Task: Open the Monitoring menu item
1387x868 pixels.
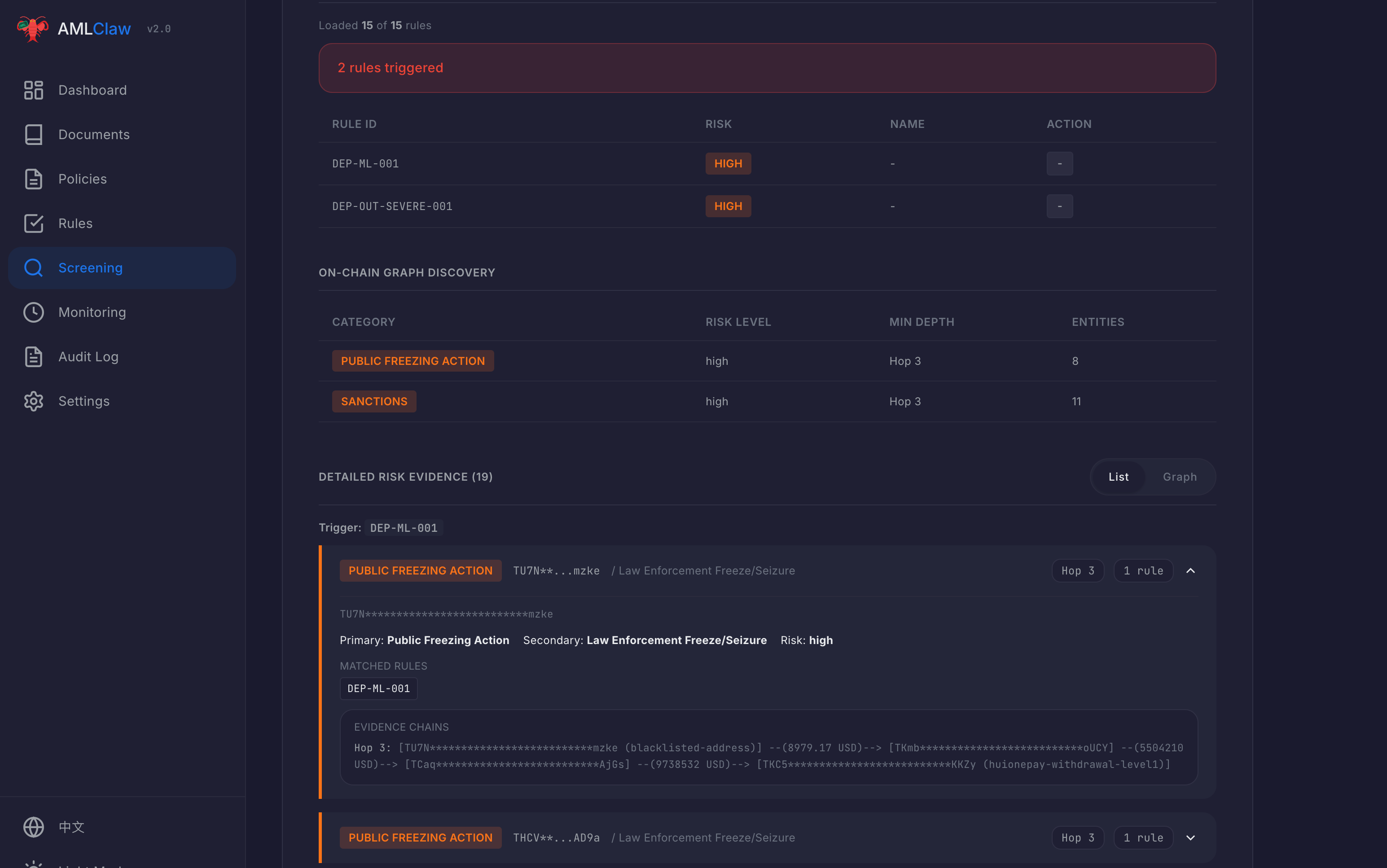Action: pos(92,312)
